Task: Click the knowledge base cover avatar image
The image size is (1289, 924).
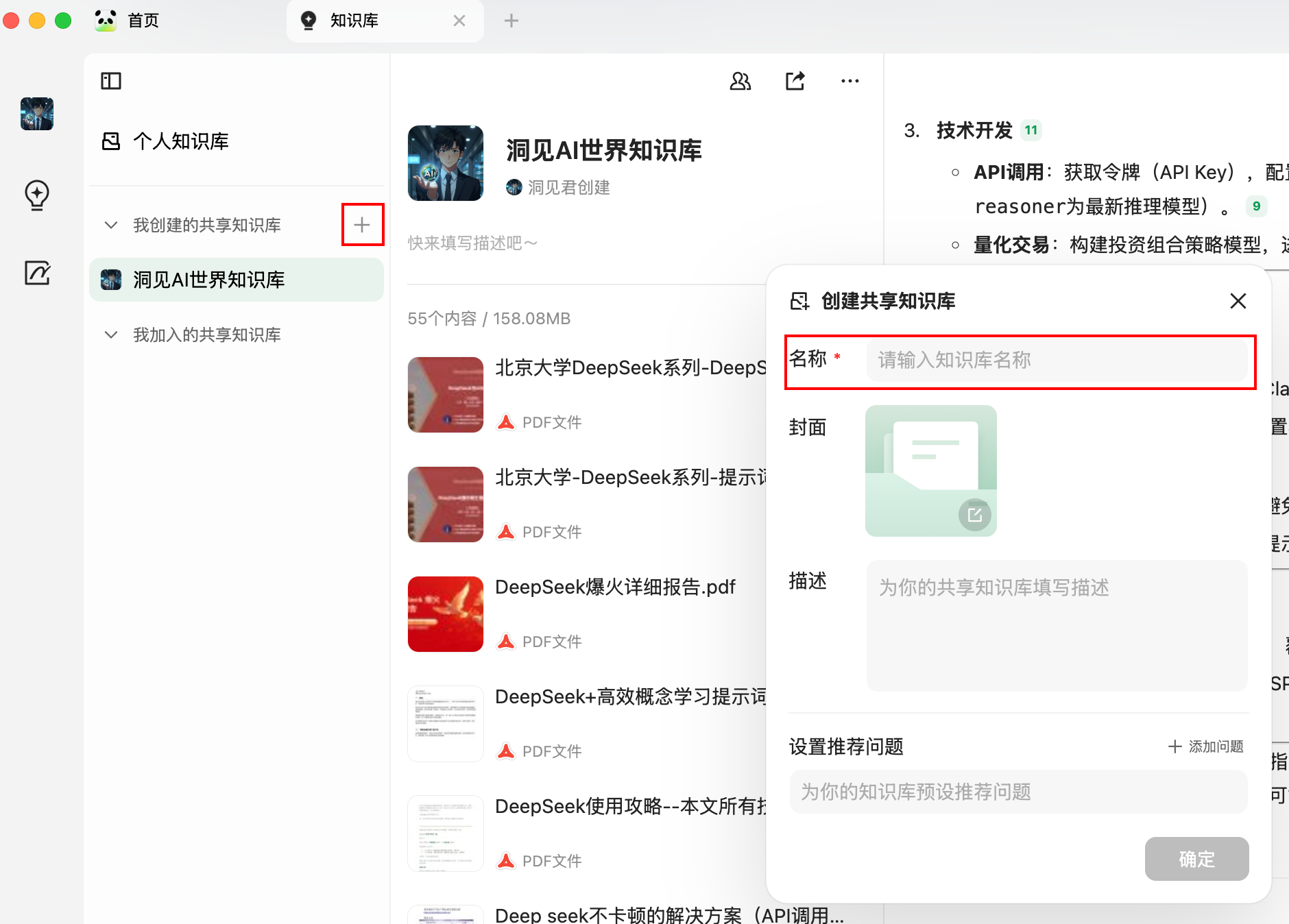Action: 446,163
